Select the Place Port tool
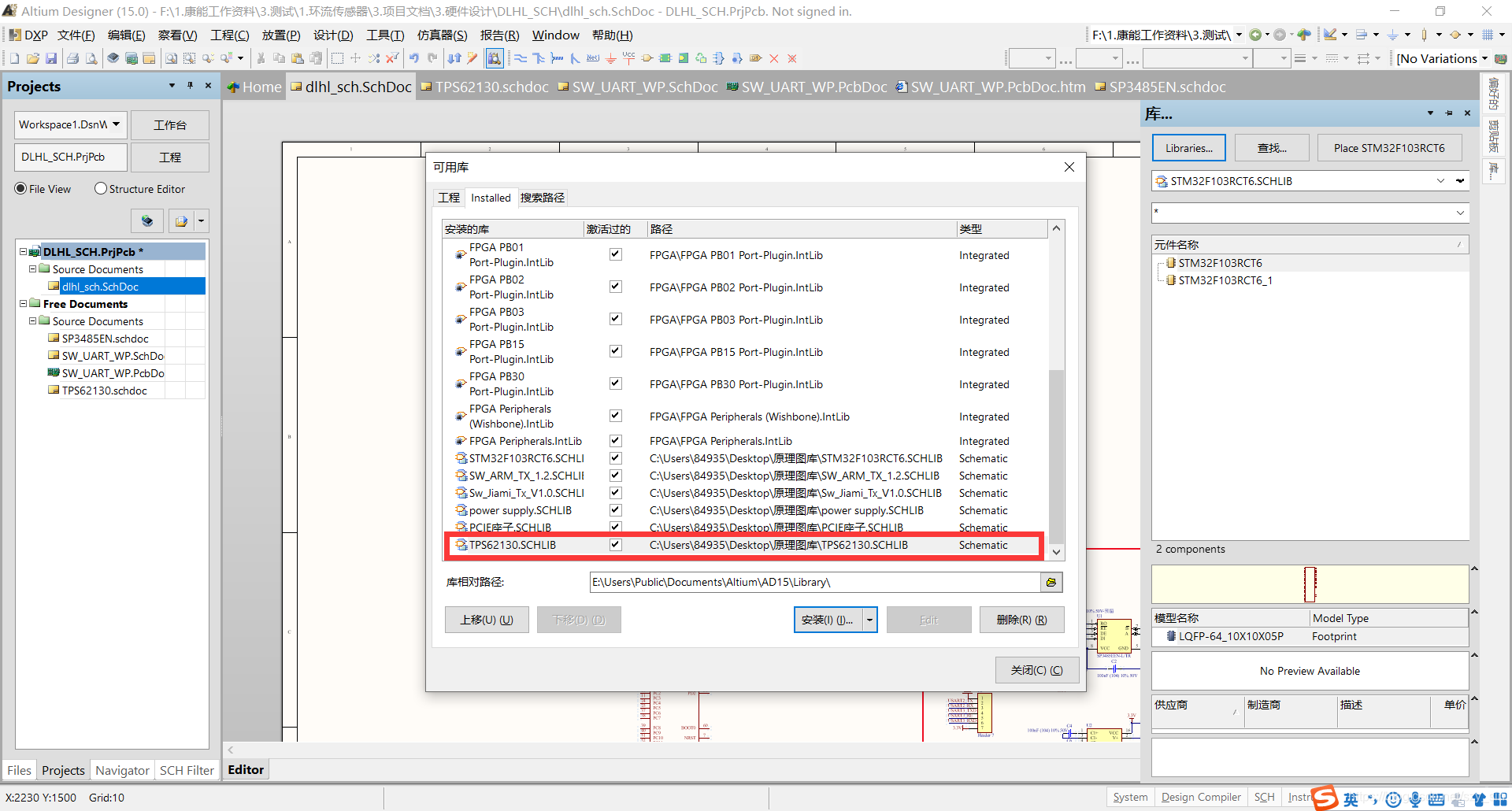The height and width of the screenshot is (811, 1512). (756, 58)
